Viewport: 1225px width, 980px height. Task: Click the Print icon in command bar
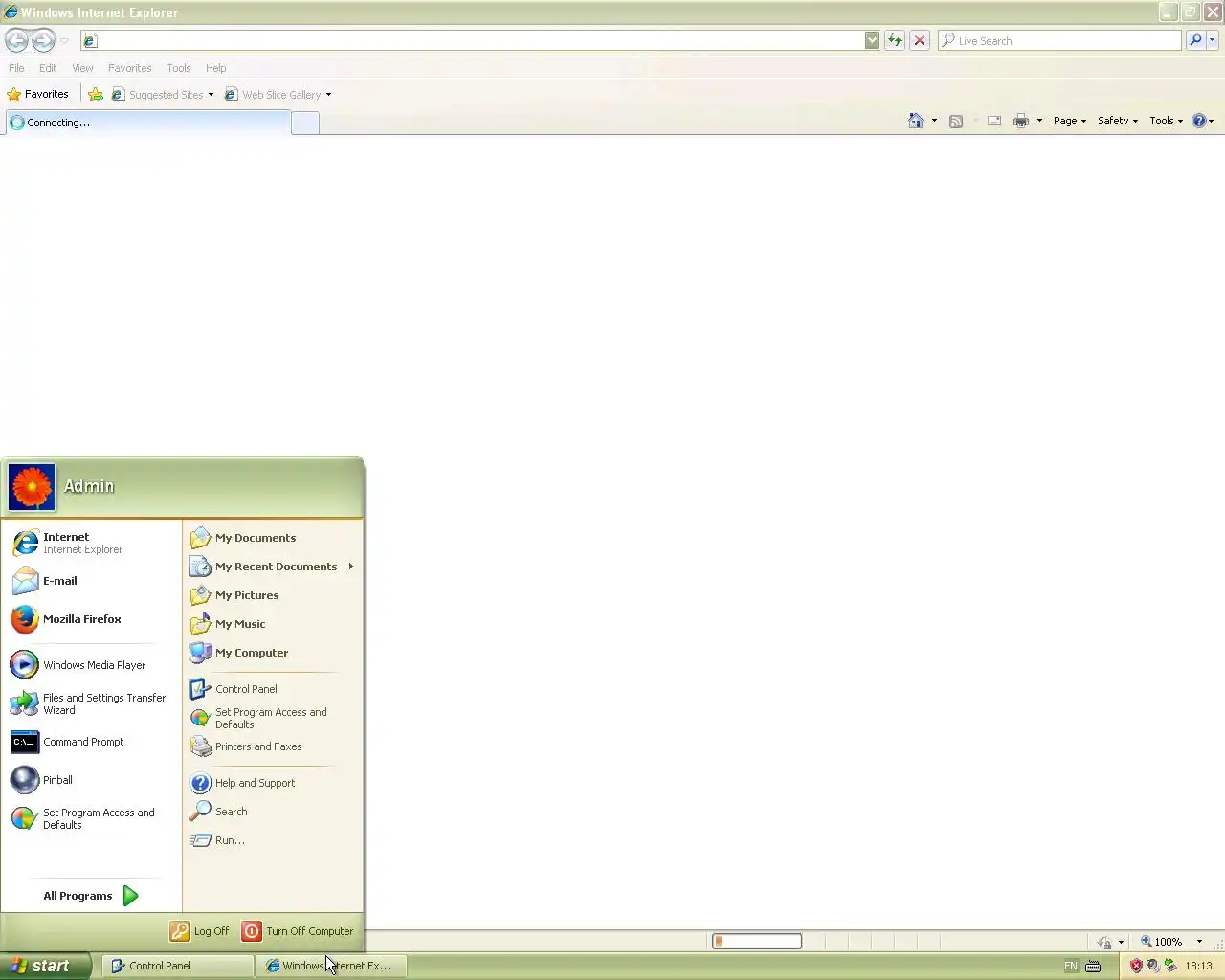[x=1021, y=121]
